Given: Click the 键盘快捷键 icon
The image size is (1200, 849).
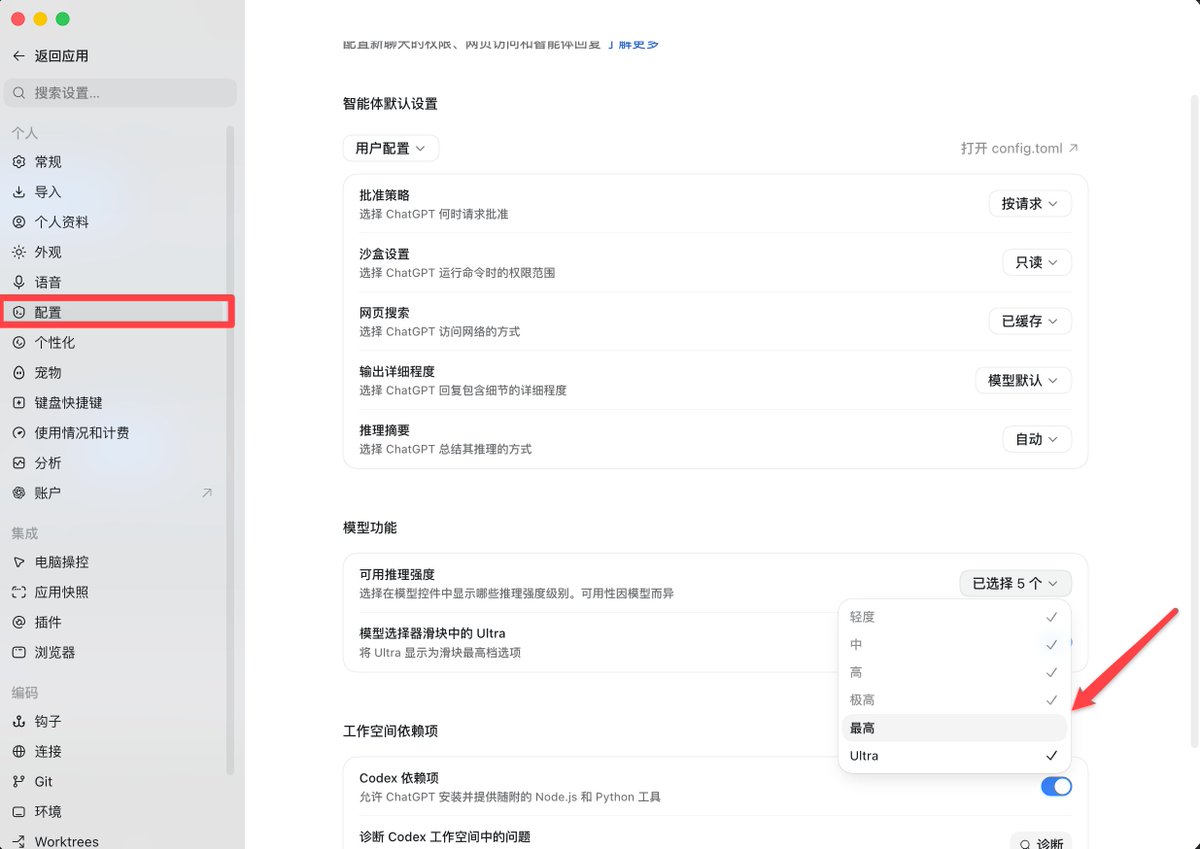Looking at the screenshot, I should click(19, 402).
